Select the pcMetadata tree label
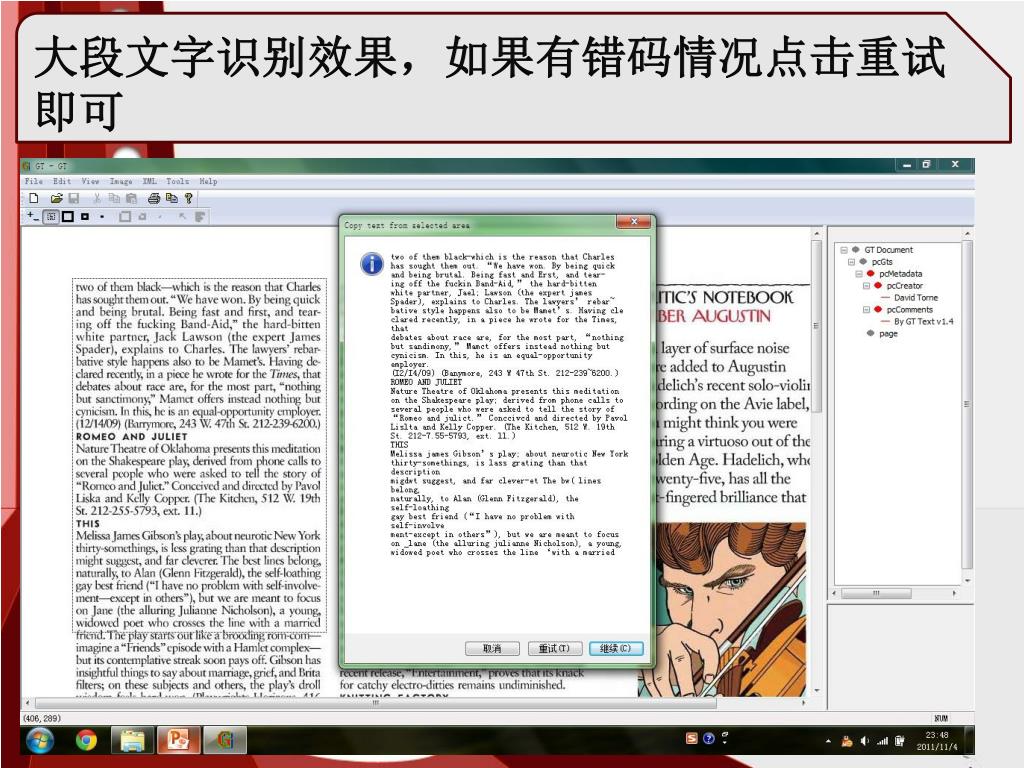 (x=901, y=274)
